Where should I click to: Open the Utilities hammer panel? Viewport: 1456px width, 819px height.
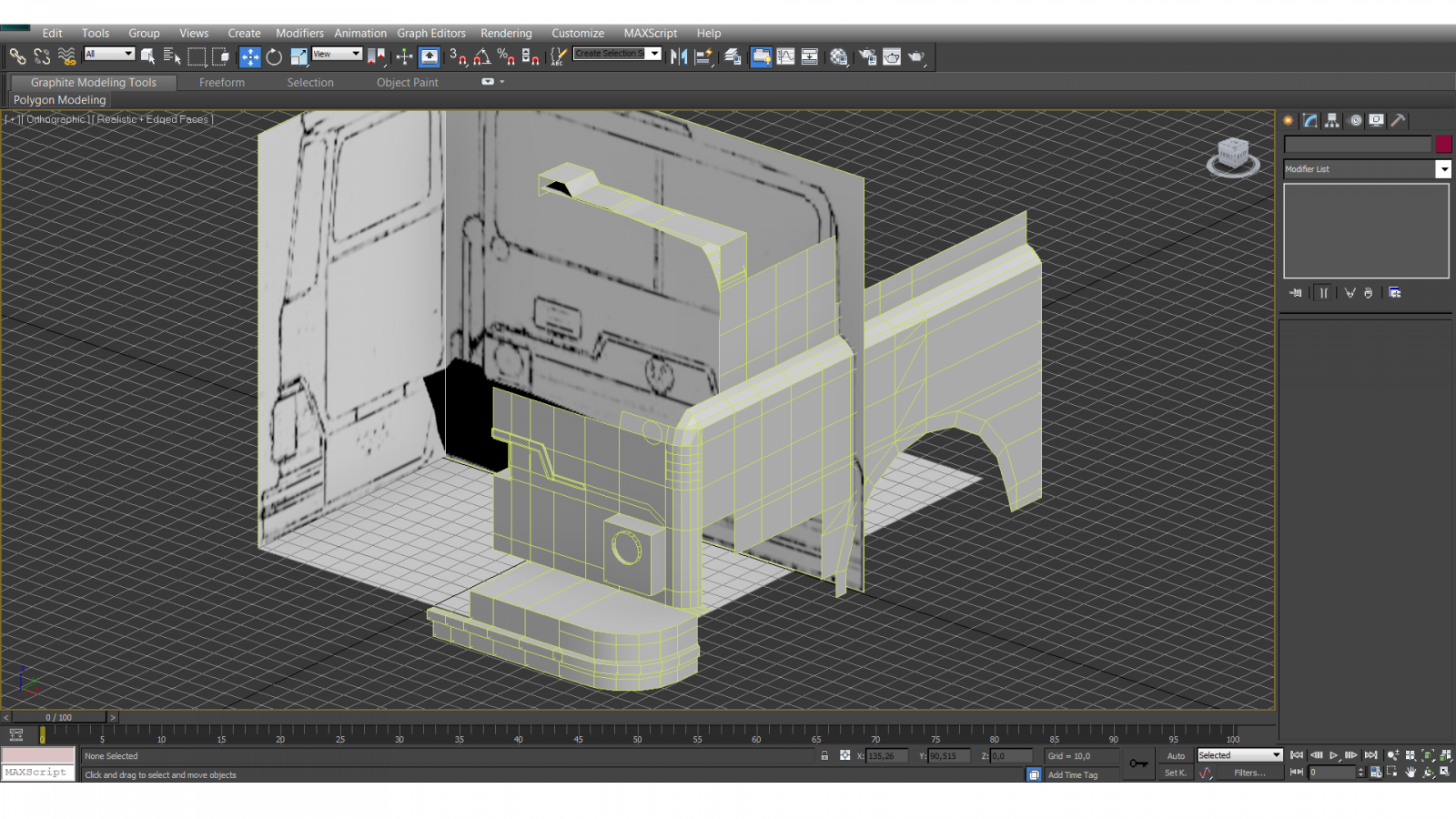[1398, 120]
